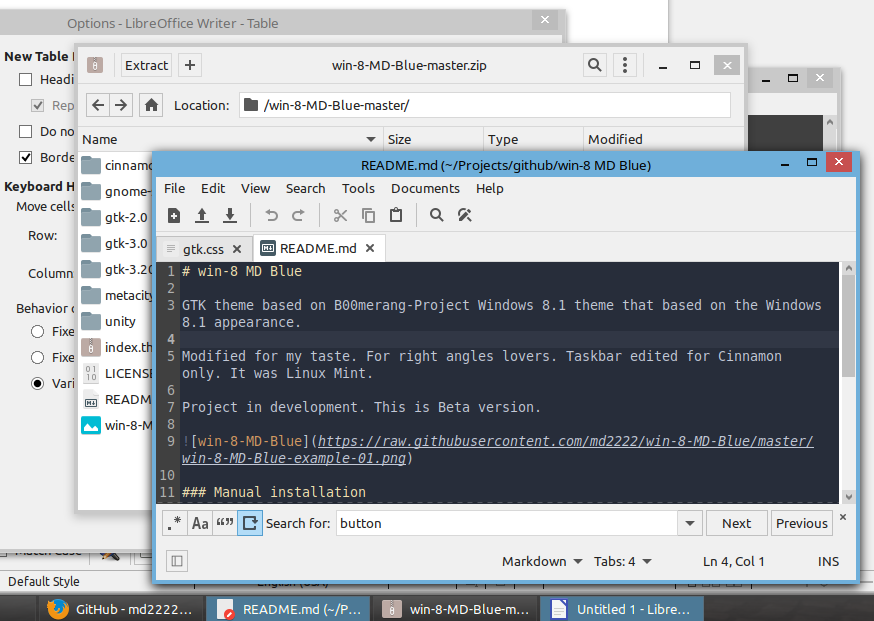This screenshot has height=621, width=874.
Task: Switch to win-8-MD-Blue archive taskbar entry
Action: coord(455,609)
